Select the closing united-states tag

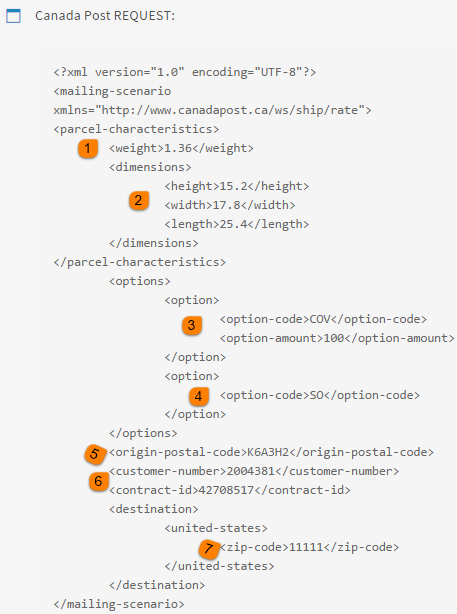(x=220, y=566)
